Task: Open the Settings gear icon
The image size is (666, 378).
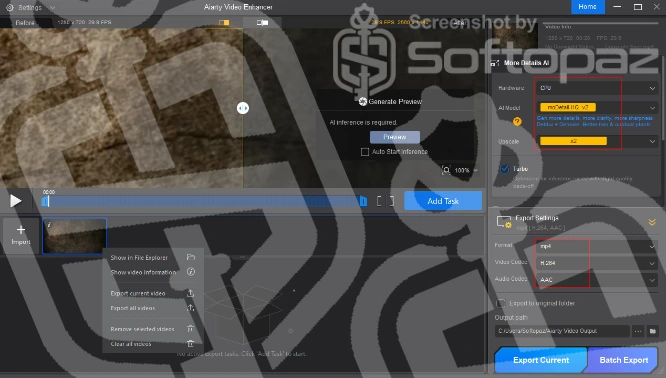Action: 9,7
